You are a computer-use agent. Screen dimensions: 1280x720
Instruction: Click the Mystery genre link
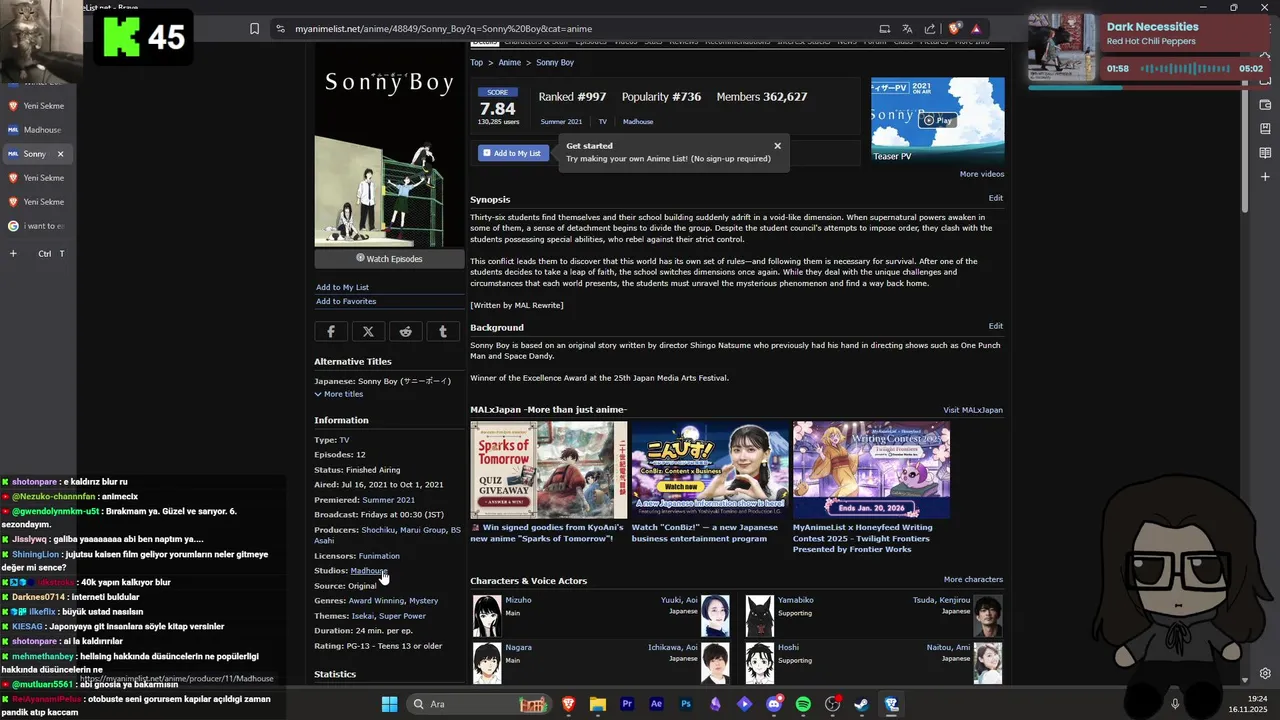coord(424,601)
